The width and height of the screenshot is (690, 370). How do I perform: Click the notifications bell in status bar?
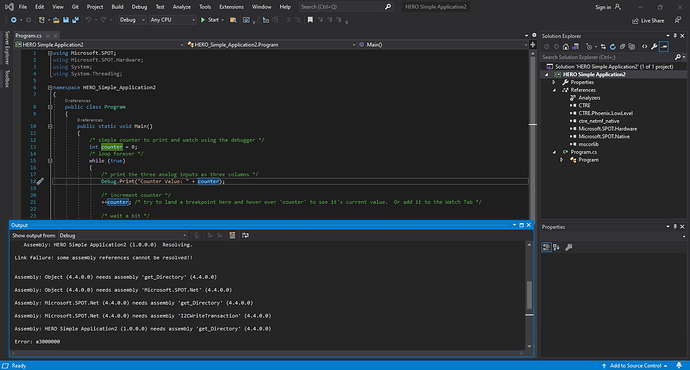(679, 366)
